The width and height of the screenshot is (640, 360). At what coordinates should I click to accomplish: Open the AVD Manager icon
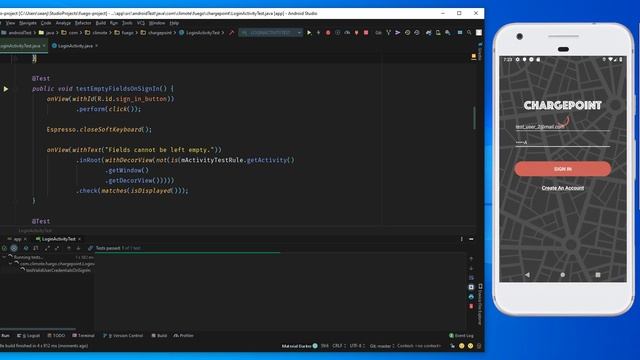438,33
